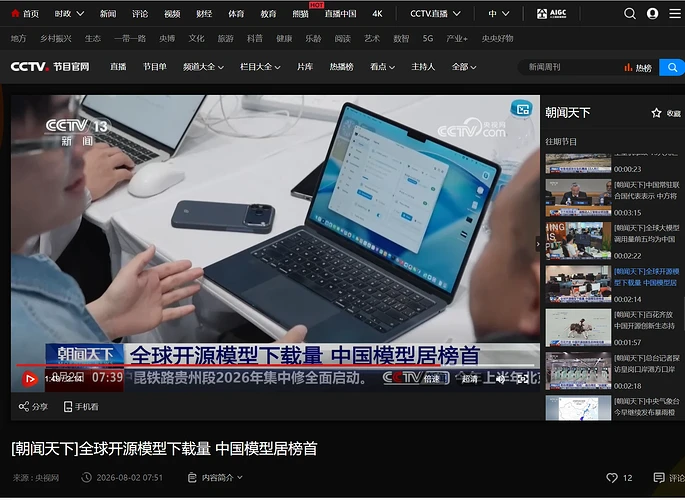This screenshot has width=685, height=500.
Task: Play the 00:03:15 中国常驻联合国代表 thumbnail
Action: (x=578, y=197)
